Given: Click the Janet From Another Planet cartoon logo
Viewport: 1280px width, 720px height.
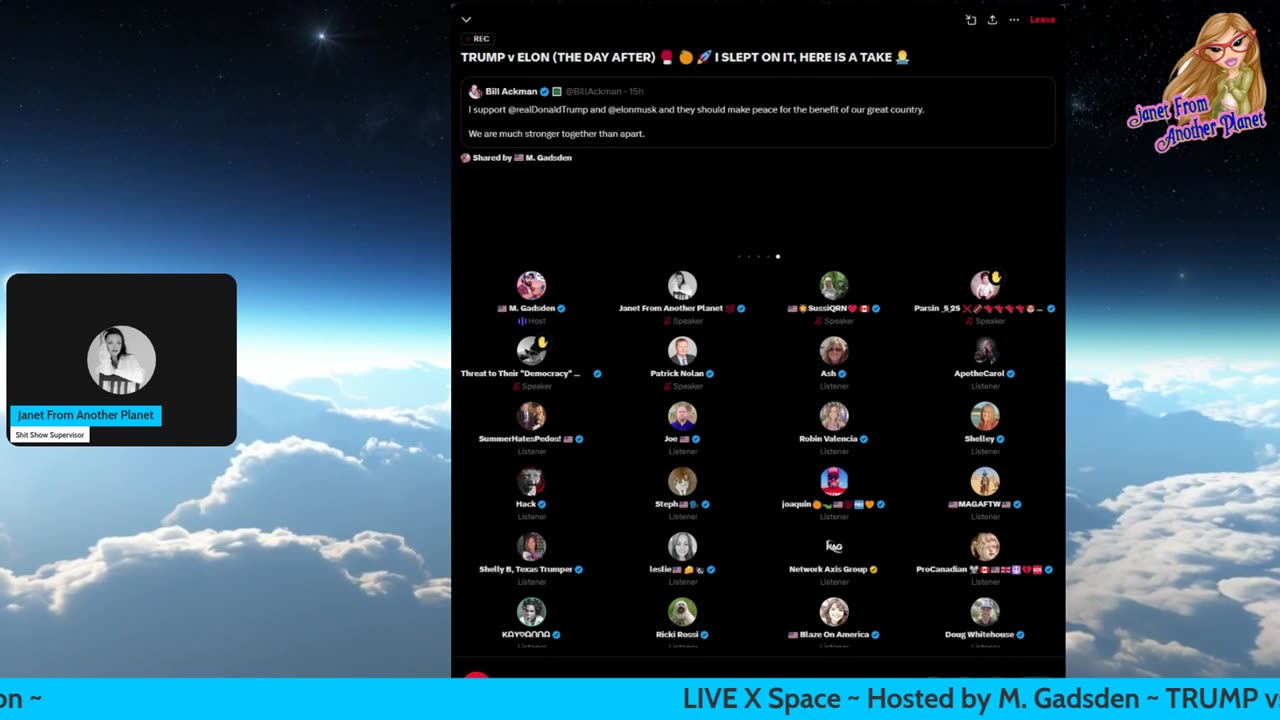Looking at the screenshot, I should 1199,82.
